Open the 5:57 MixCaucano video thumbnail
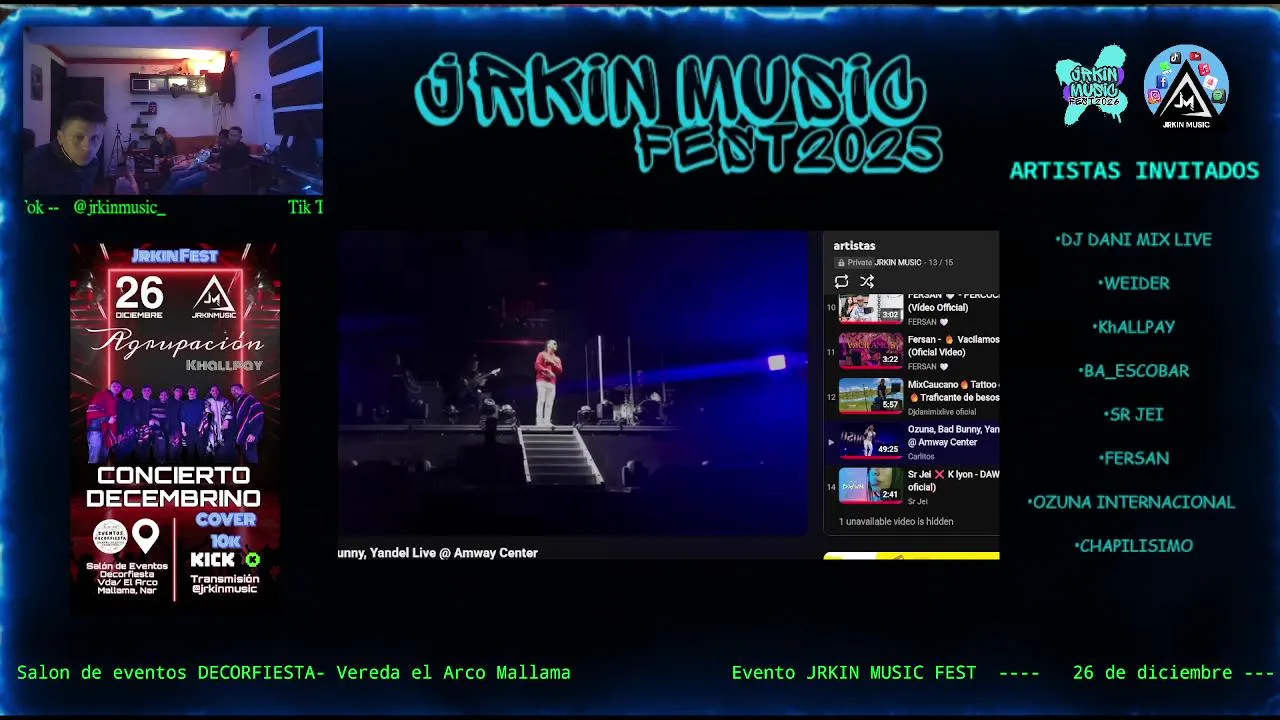The width and height of the screenshot is (1280, 720). [x=871, y=396]
